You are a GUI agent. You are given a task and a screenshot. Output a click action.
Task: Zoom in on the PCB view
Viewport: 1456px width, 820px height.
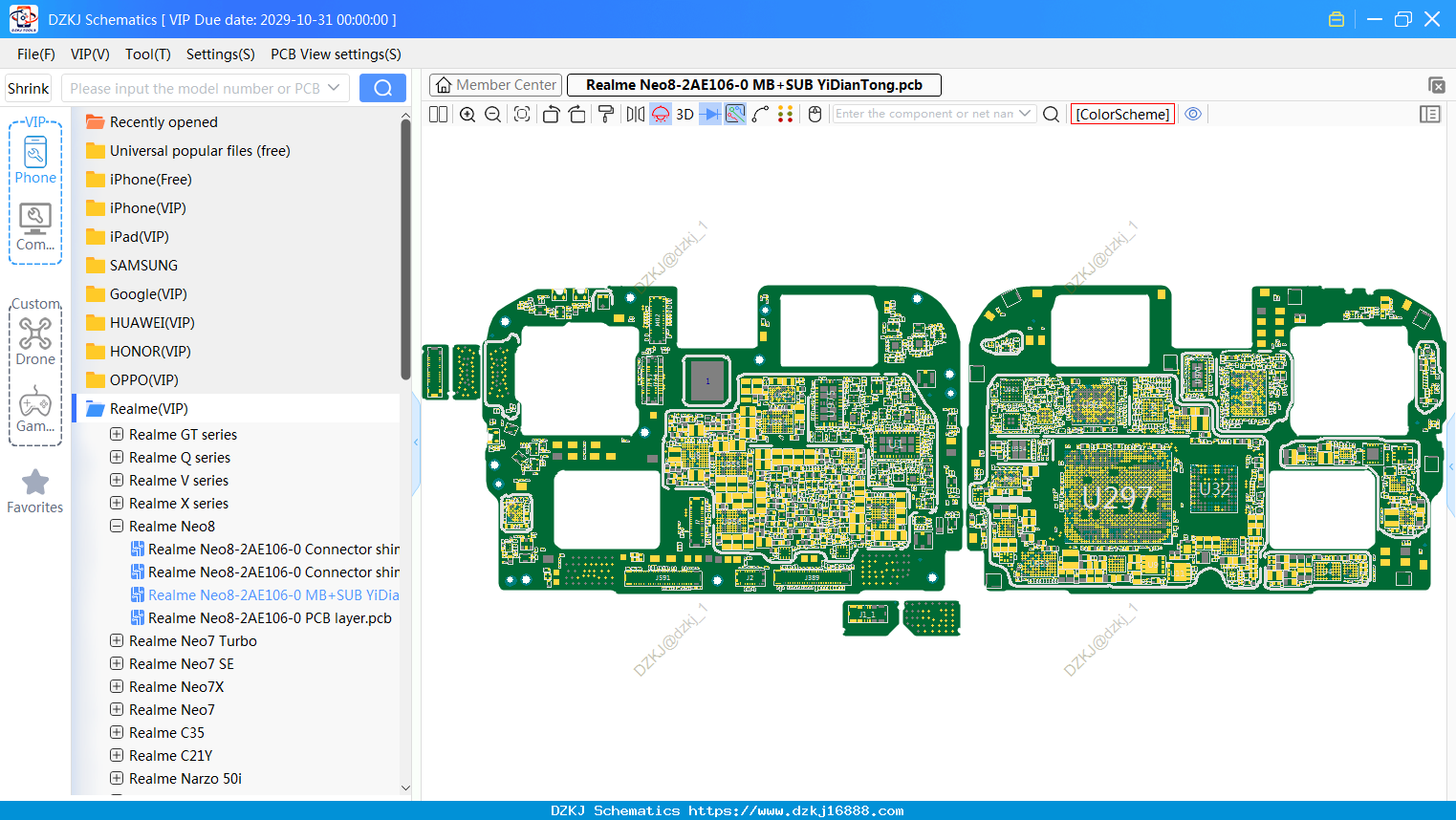tap(467, 115)
